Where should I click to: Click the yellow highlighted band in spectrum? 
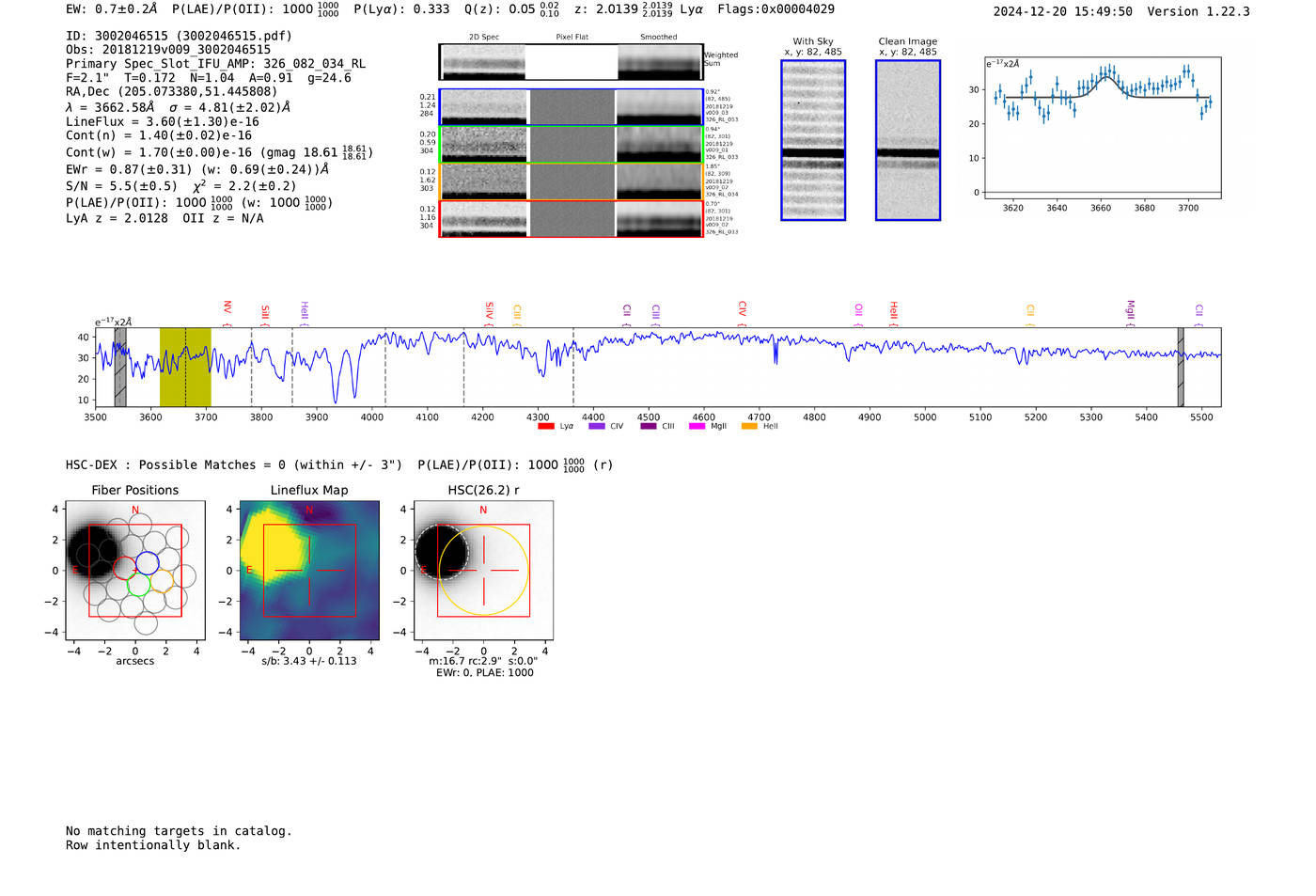[185, 367]
